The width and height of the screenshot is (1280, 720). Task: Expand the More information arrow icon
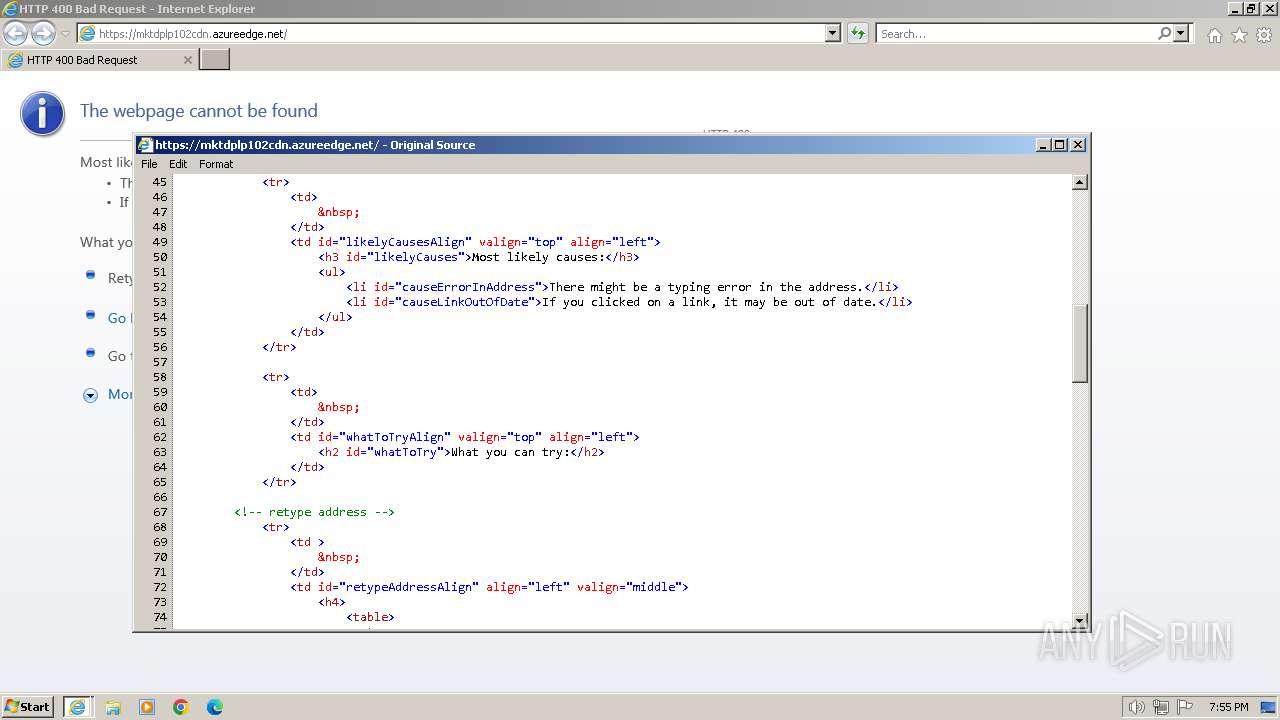90,395
